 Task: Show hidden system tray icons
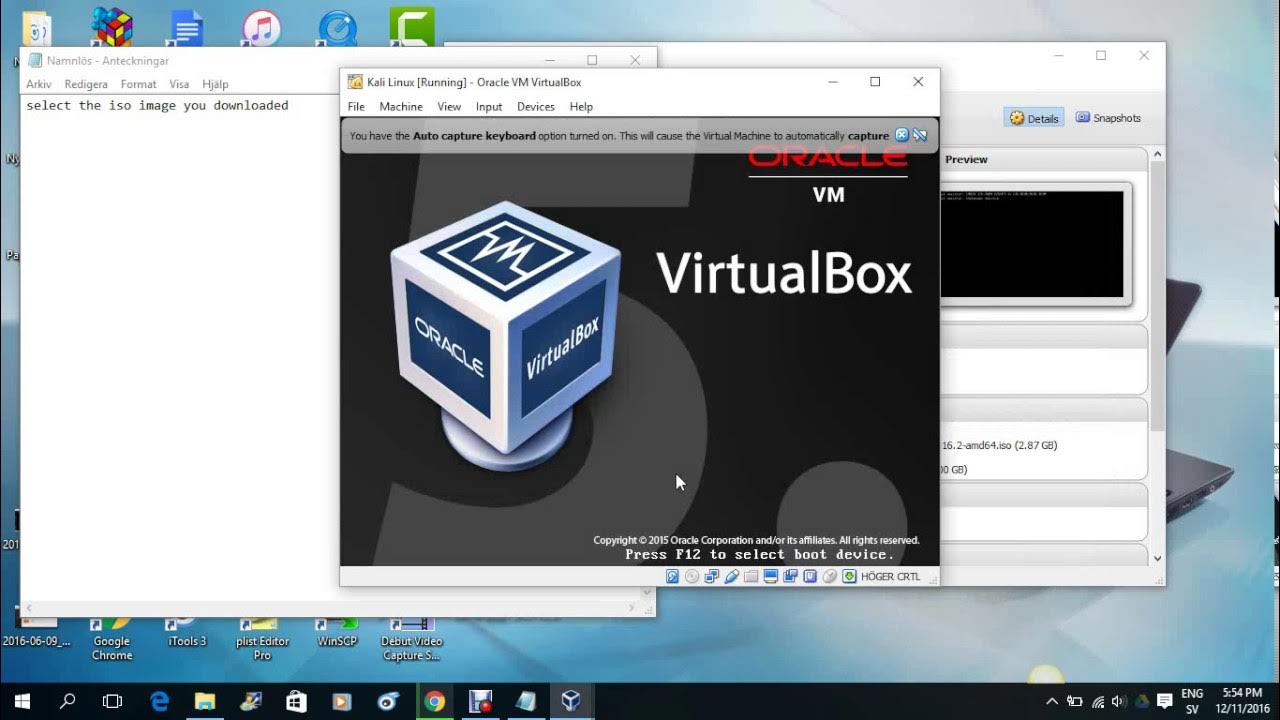tap(1052, 702)
